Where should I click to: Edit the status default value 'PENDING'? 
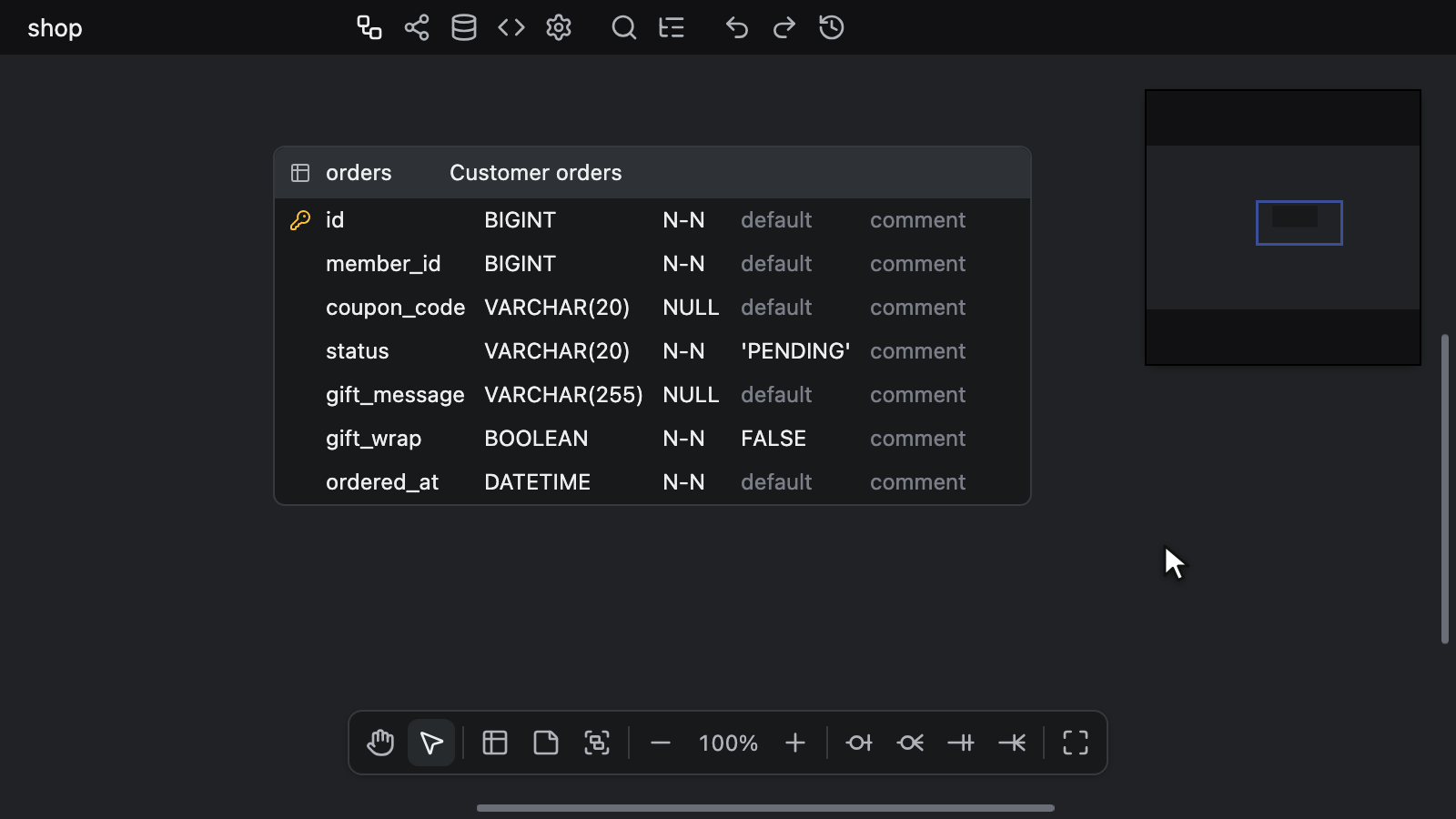[795, 351]
